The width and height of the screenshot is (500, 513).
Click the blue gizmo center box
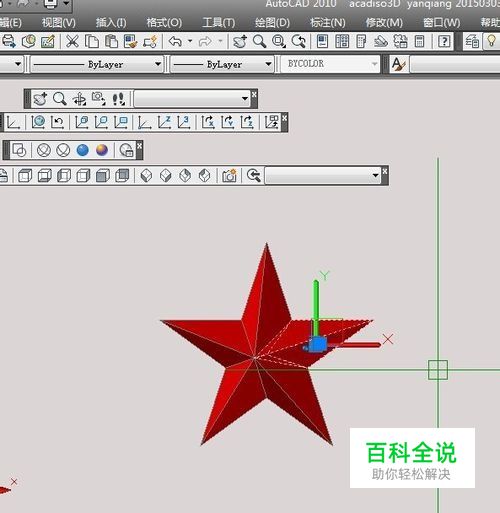[x=317, y=345]
